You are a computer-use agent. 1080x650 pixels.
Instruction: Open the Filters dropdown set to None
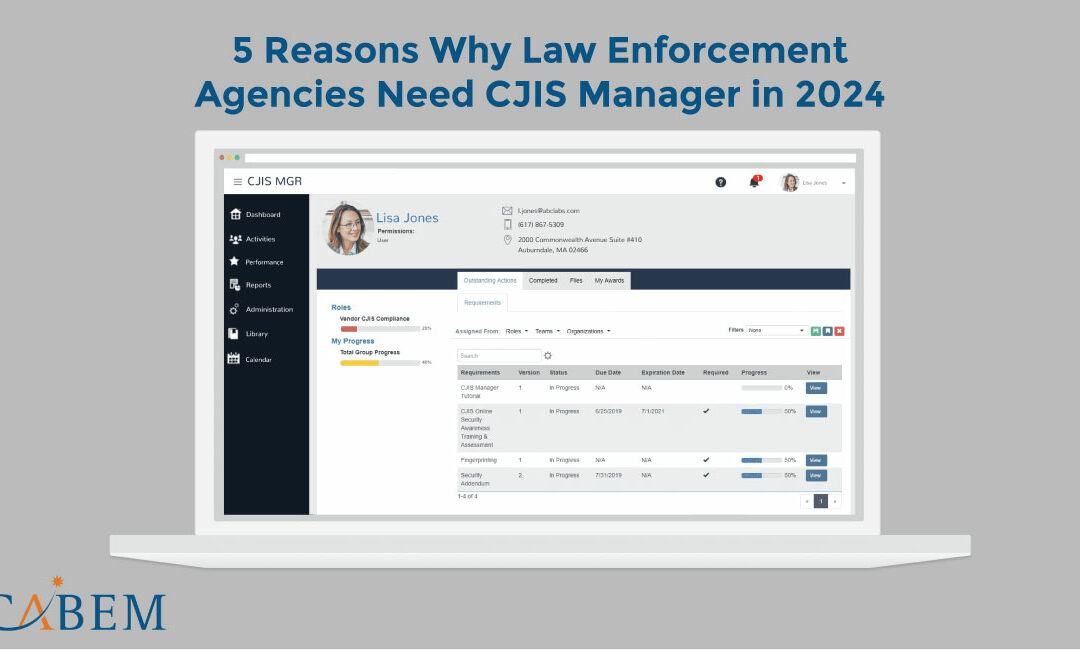point(776,331)
